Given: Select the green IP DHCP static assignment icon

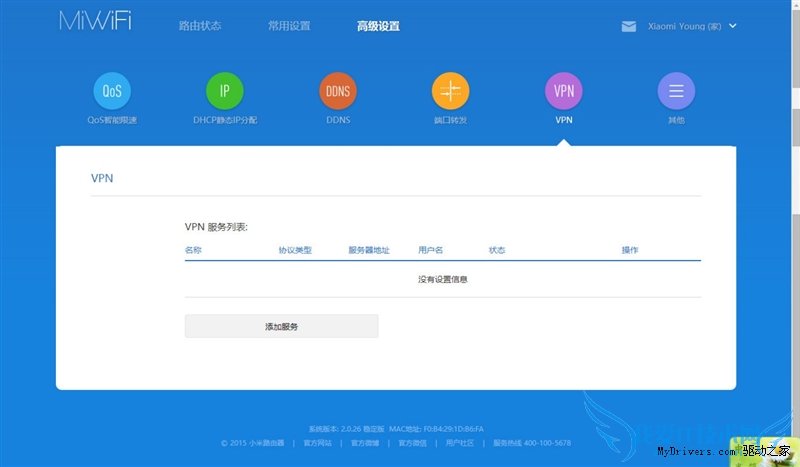Looking at the screenshot, I should (x=225, y=91).
